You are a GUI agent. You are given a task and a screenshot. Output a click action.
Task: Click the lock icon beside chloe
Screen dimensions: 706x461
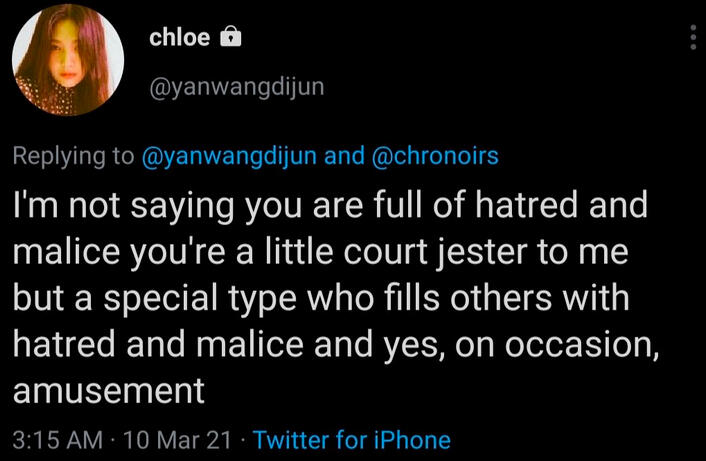tap(230, 38)
